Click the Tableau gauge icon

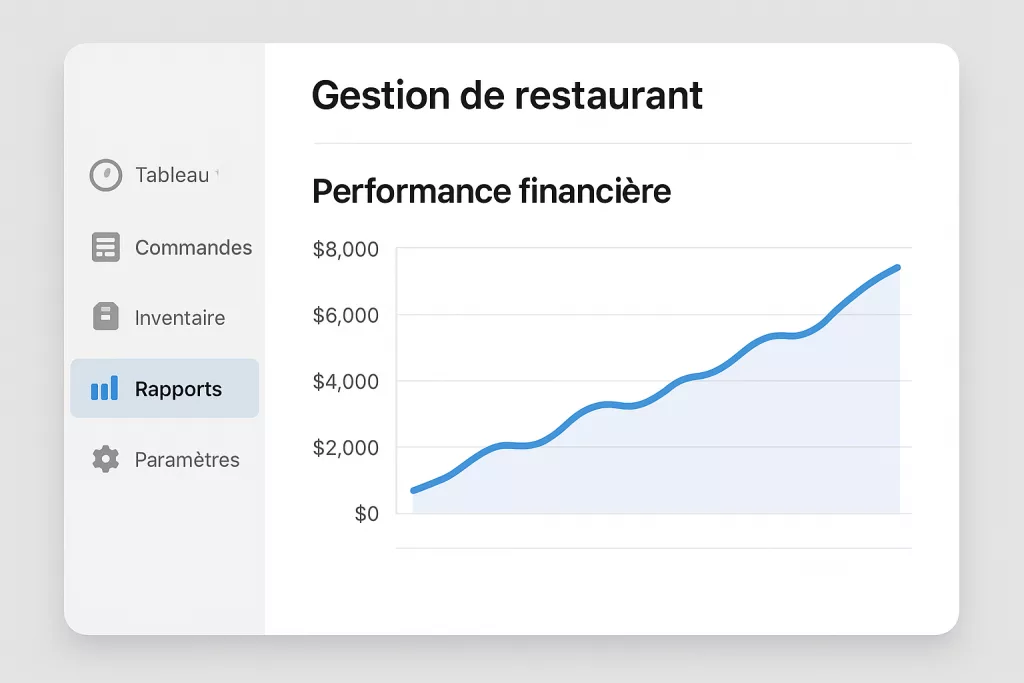click(105, 175)
